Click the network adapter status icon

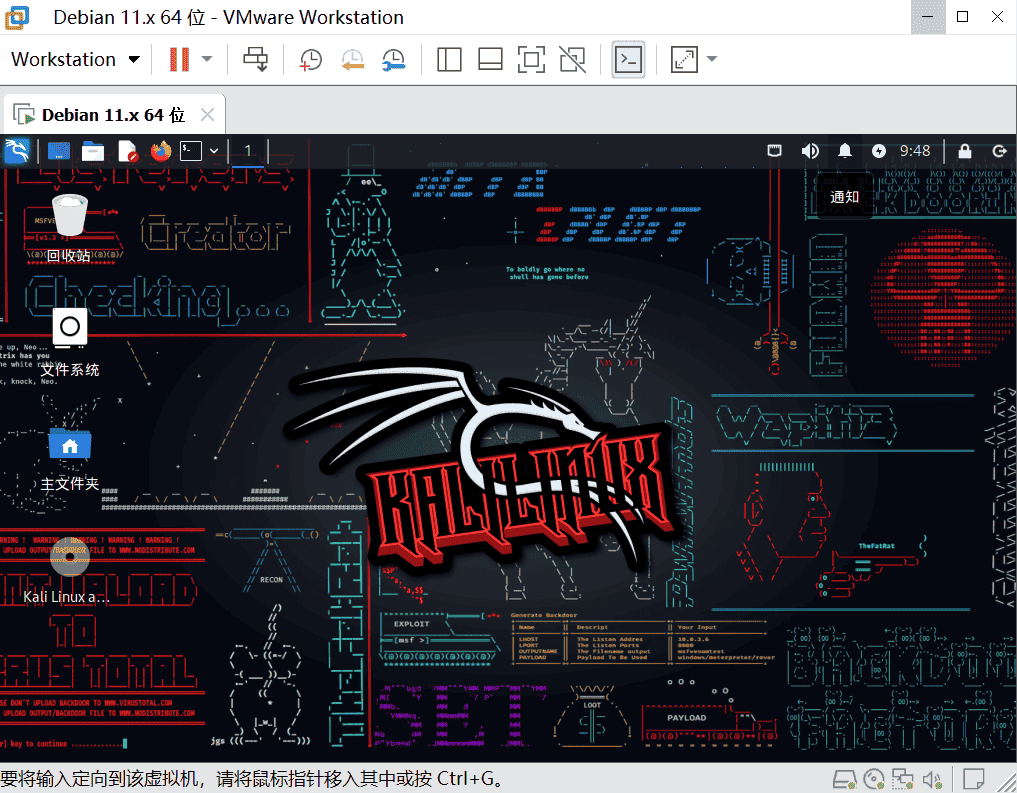902,779
